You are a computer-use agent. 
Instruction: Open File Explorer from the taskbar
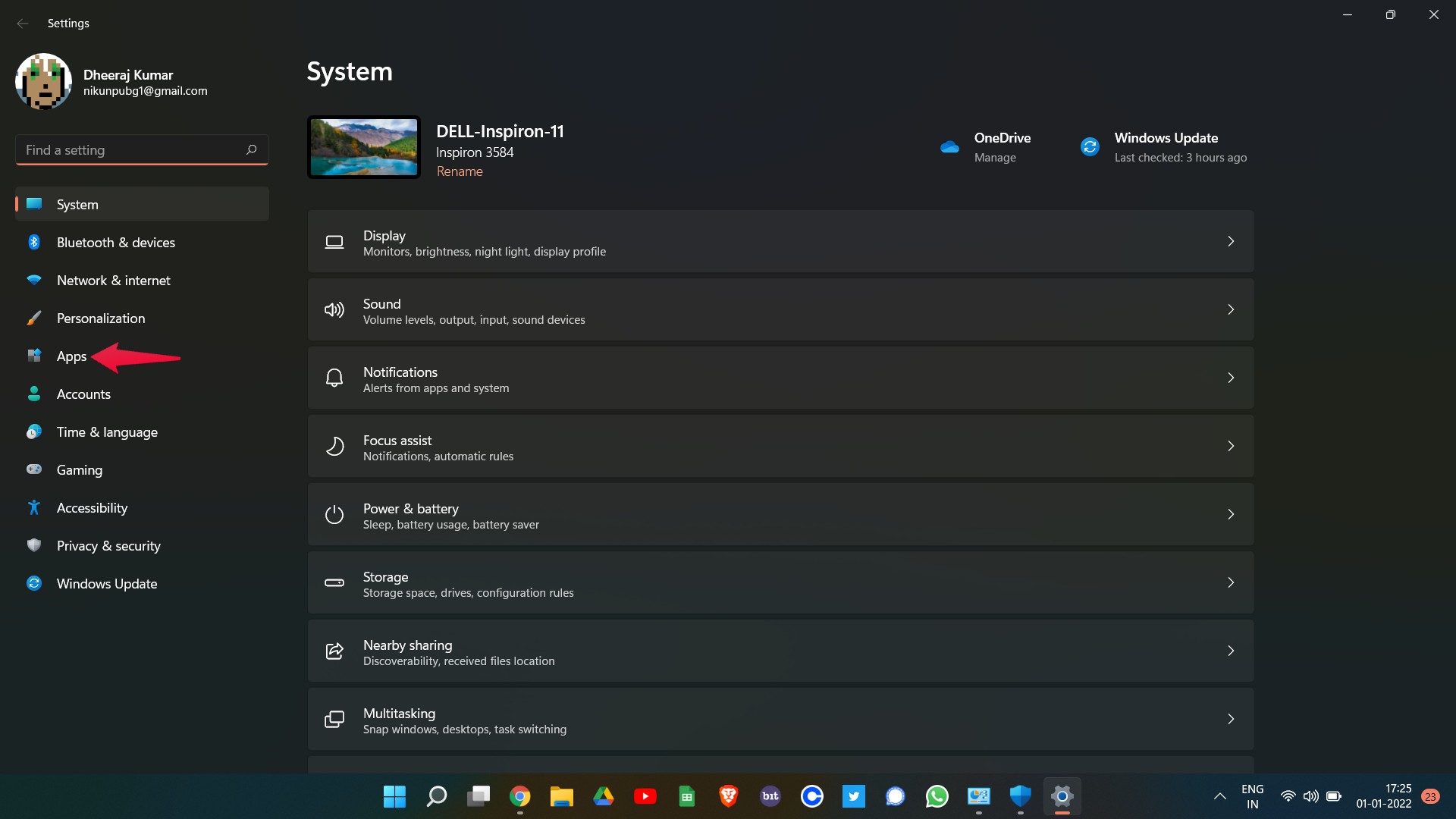point(562,797)
